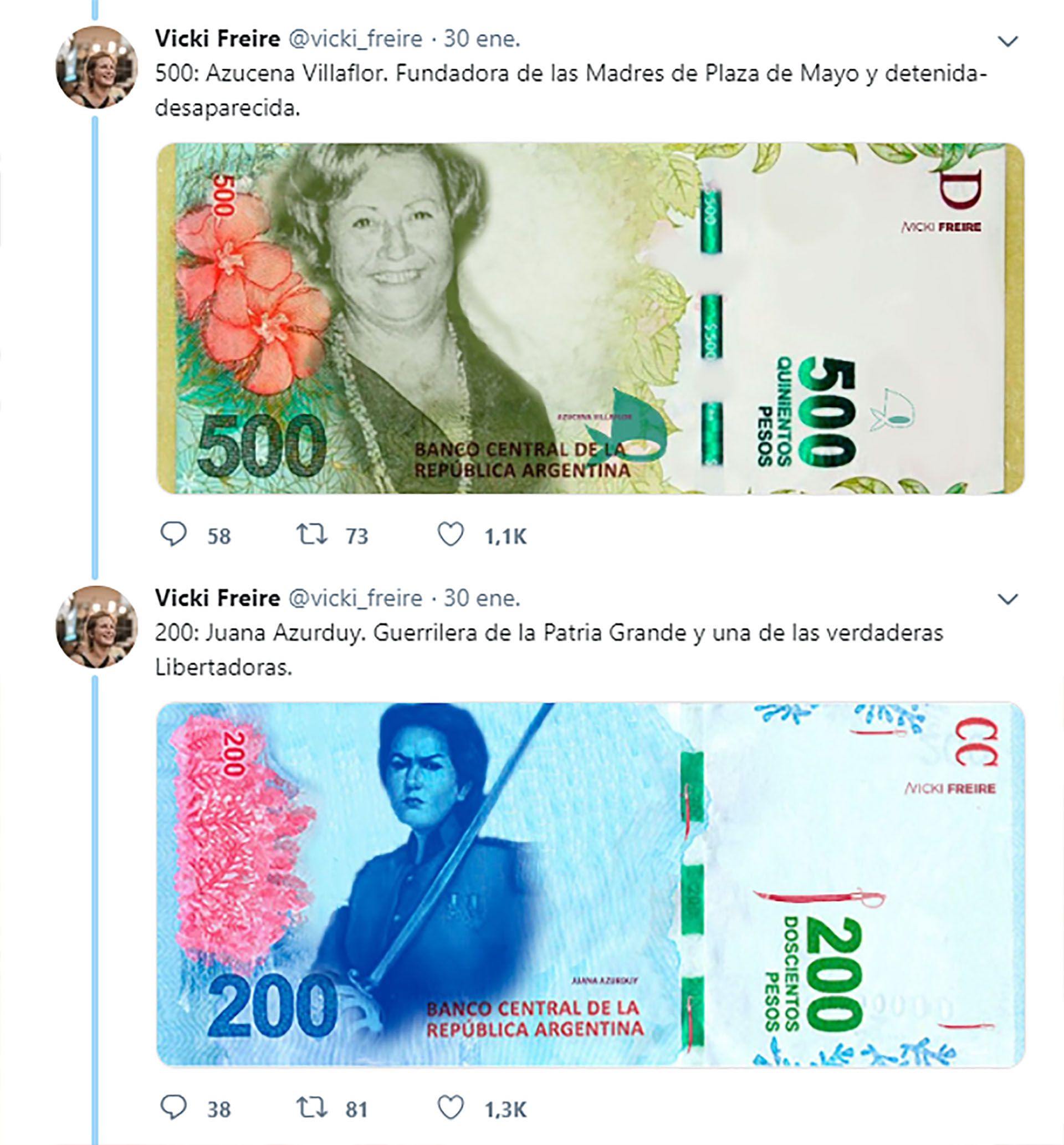The width and height of the screenshot is (1064, 1145).
Task: Like the Juana Azurduy tweet
Action: point(450,1106)
